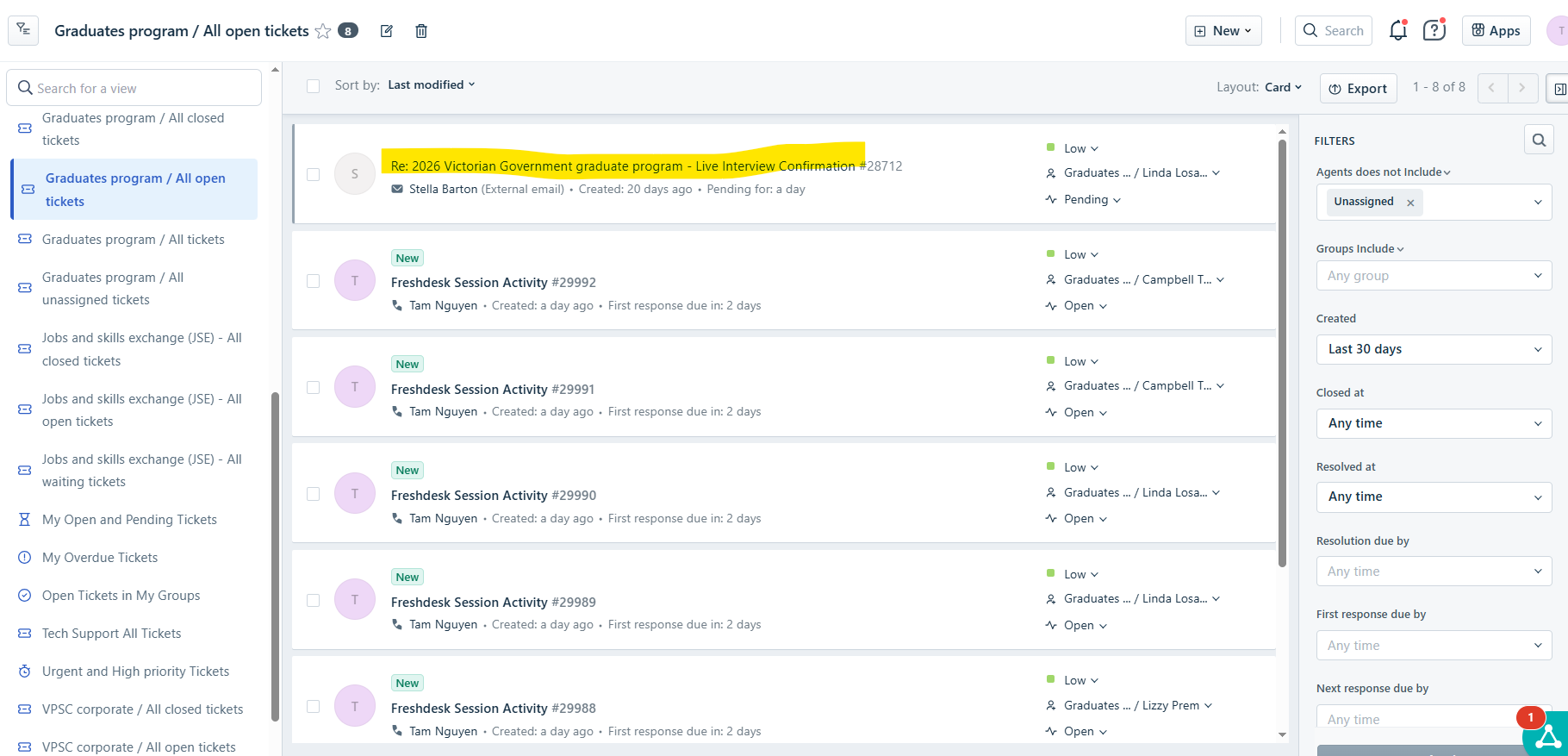Open Graduates program / All tickets view
This screenshot has width=1568, height=756.
click(x=134, y=240)
